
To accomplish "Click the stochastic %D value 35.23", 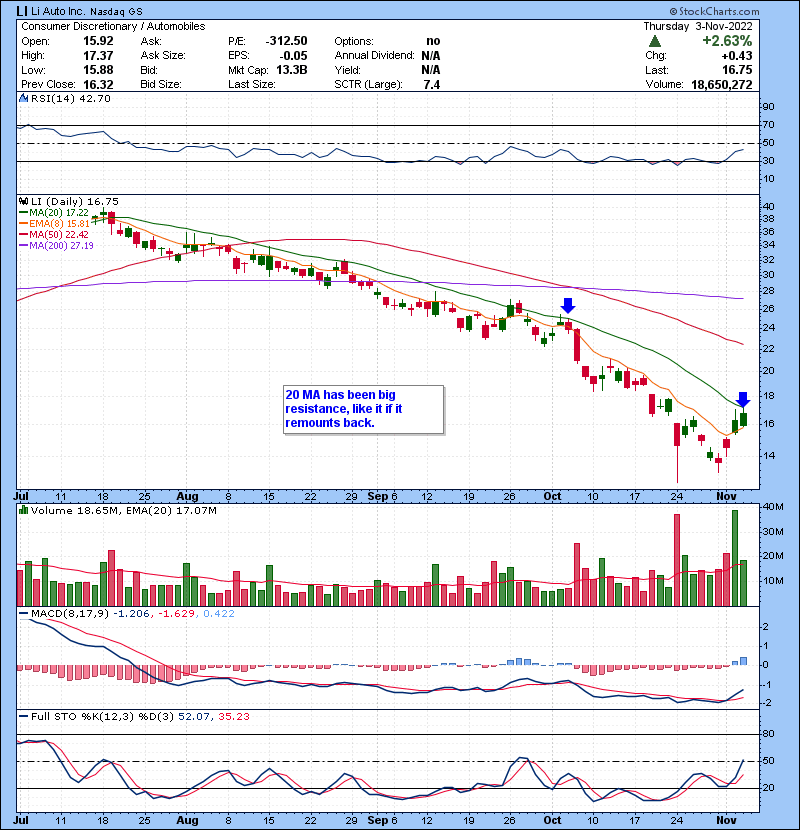I will point(233,717).
